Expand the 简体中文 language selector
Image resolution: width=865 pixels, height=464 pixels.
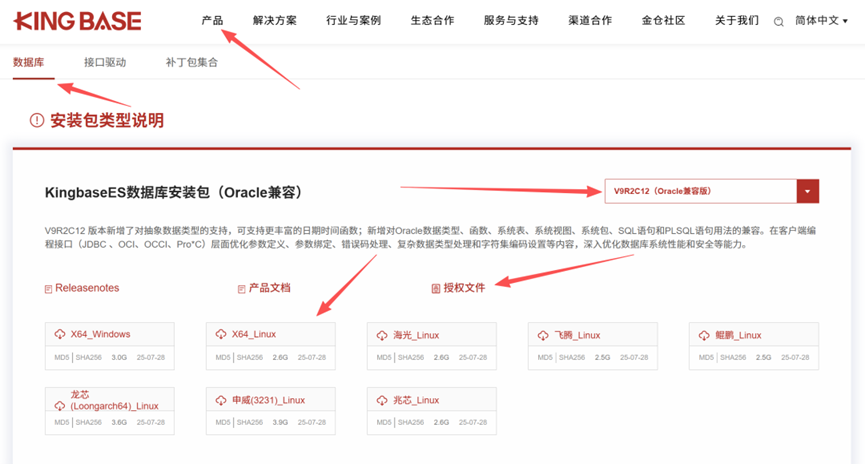pos(821,20)
